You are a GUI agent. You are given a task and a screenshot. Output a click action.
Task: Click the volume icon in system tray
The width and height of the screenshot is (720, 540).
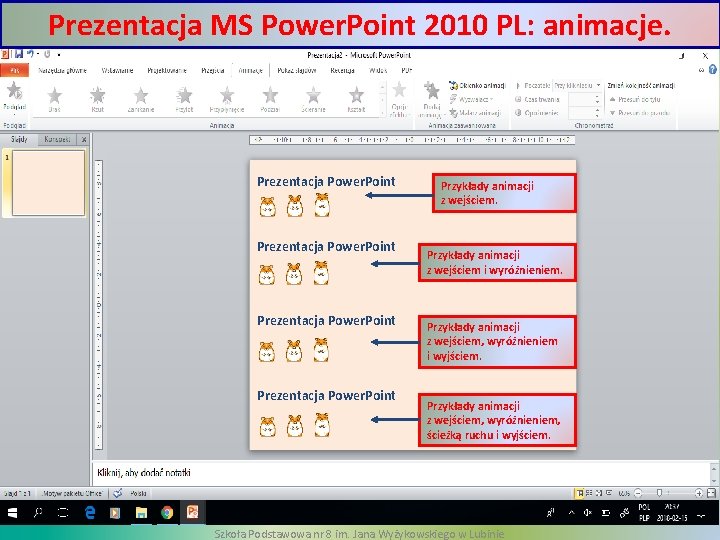[588, 512]
